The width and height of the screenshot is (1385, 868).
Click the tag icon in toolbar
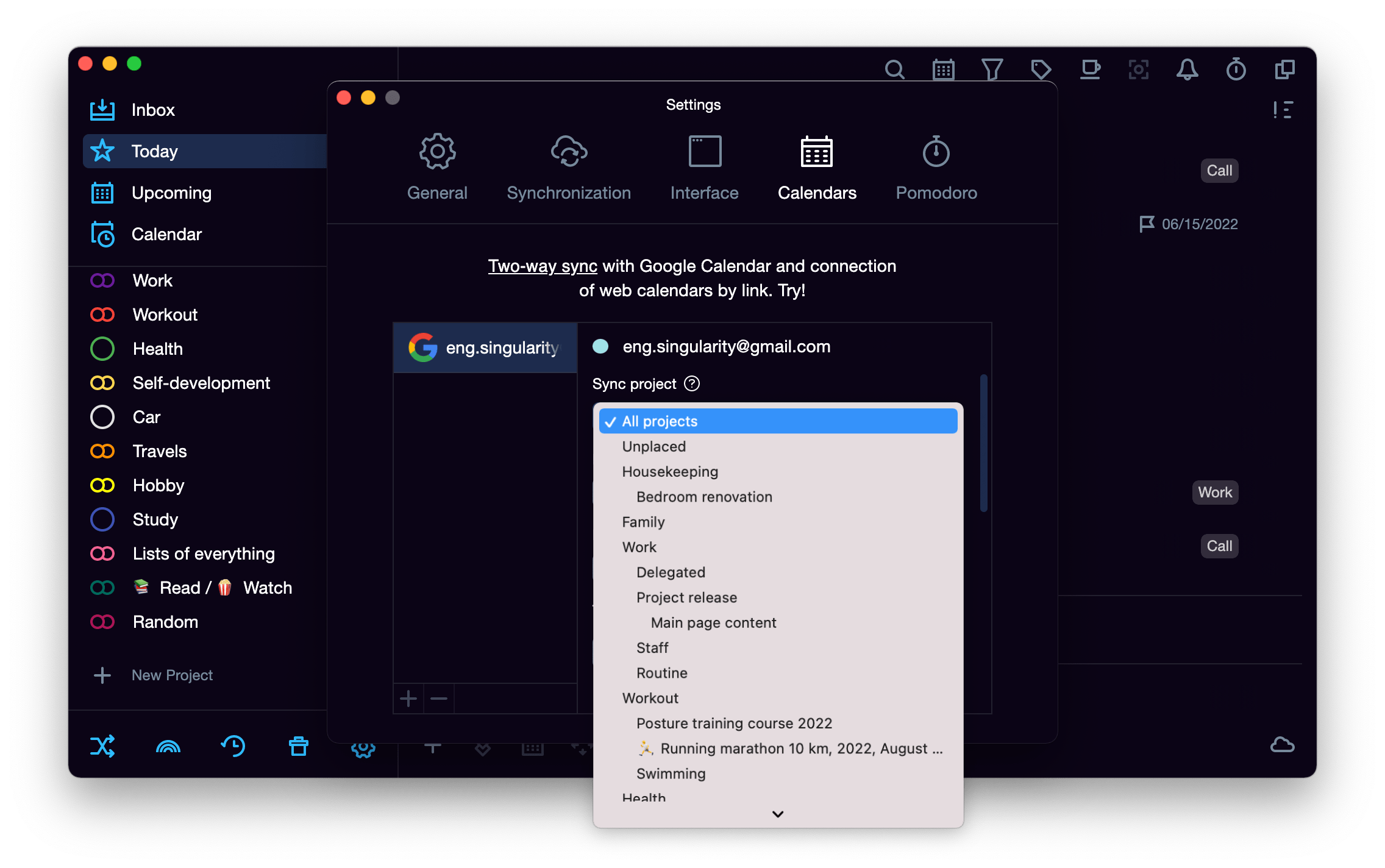click(x=1041, y=69)
